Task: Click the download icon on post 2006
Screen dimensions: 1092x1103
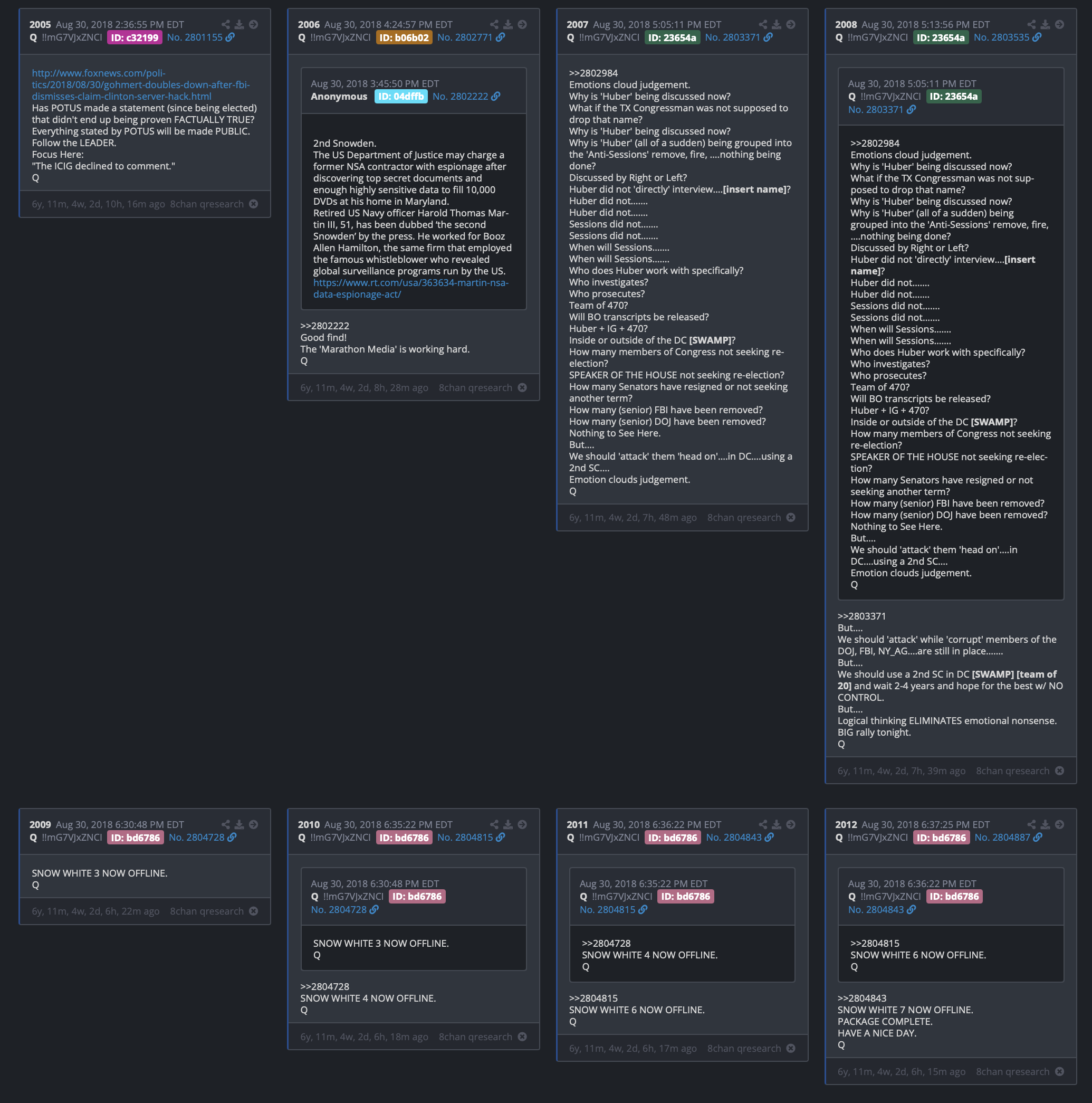Action: point(508,25)
